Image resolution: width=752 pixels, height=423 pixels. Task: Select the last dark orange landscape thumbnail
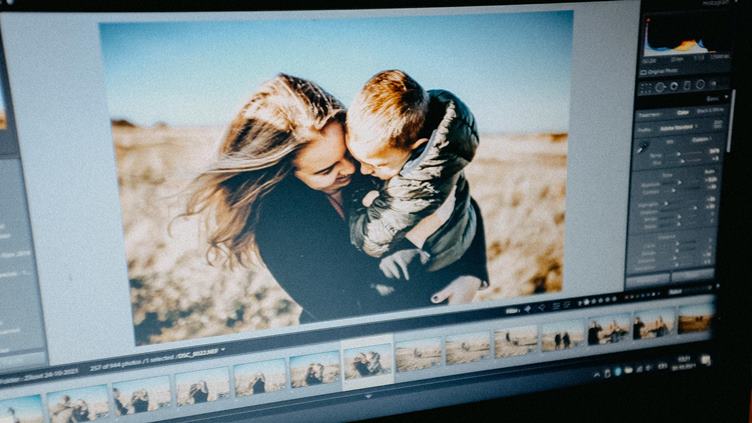(694, 318)
